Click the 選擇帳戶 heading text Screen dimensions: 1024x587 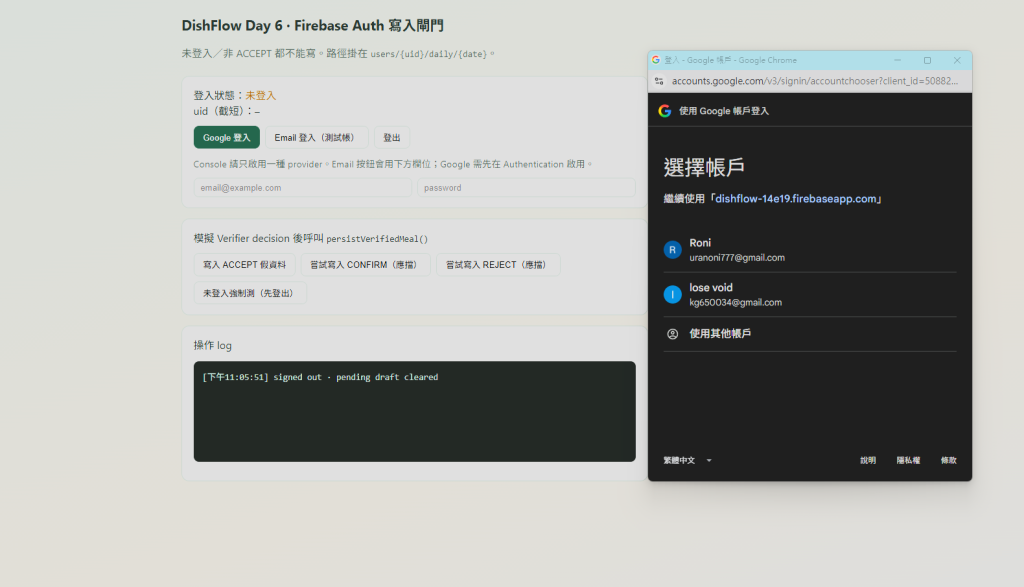click(704, 168)
